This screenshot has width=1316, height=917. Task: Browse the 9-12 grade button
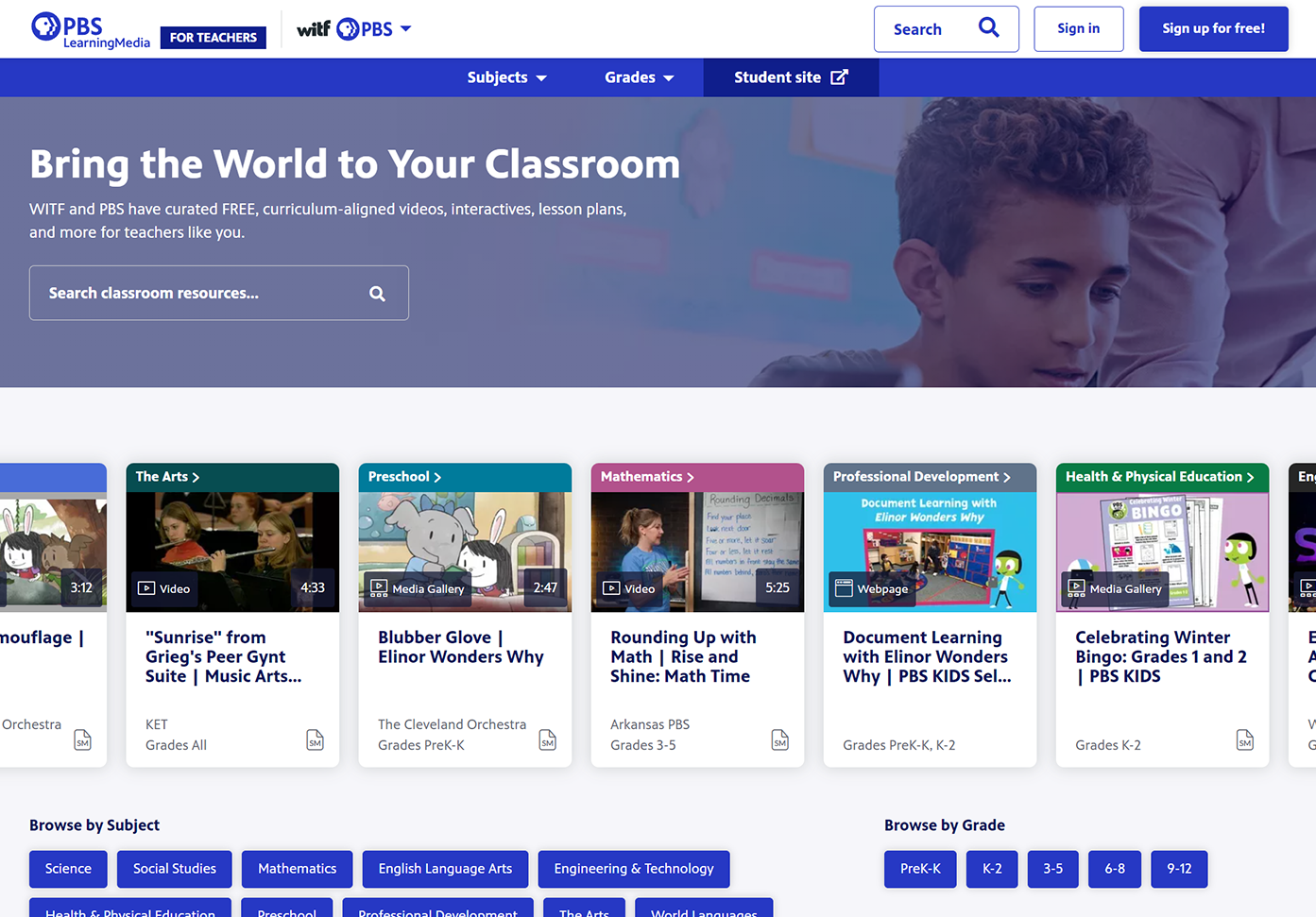coord(1179,869)
